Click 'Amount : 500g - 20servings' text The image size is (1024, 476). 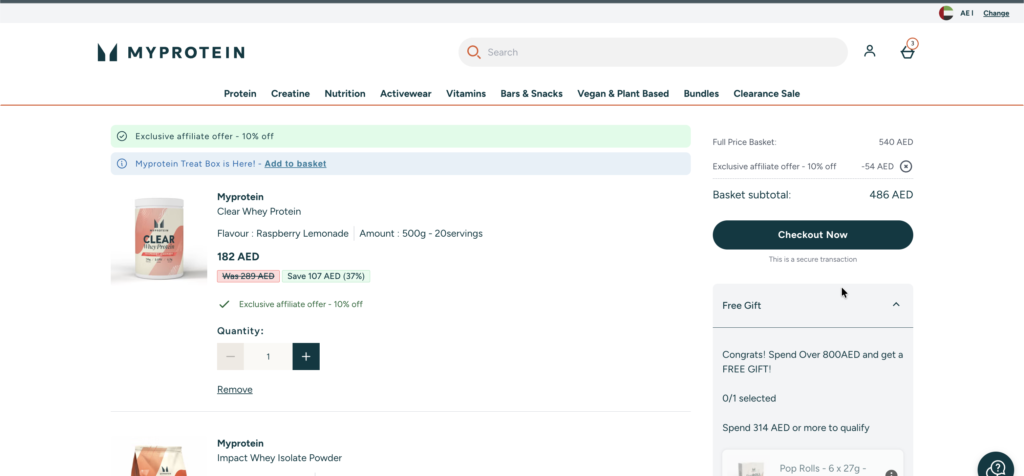coord(421,234)
